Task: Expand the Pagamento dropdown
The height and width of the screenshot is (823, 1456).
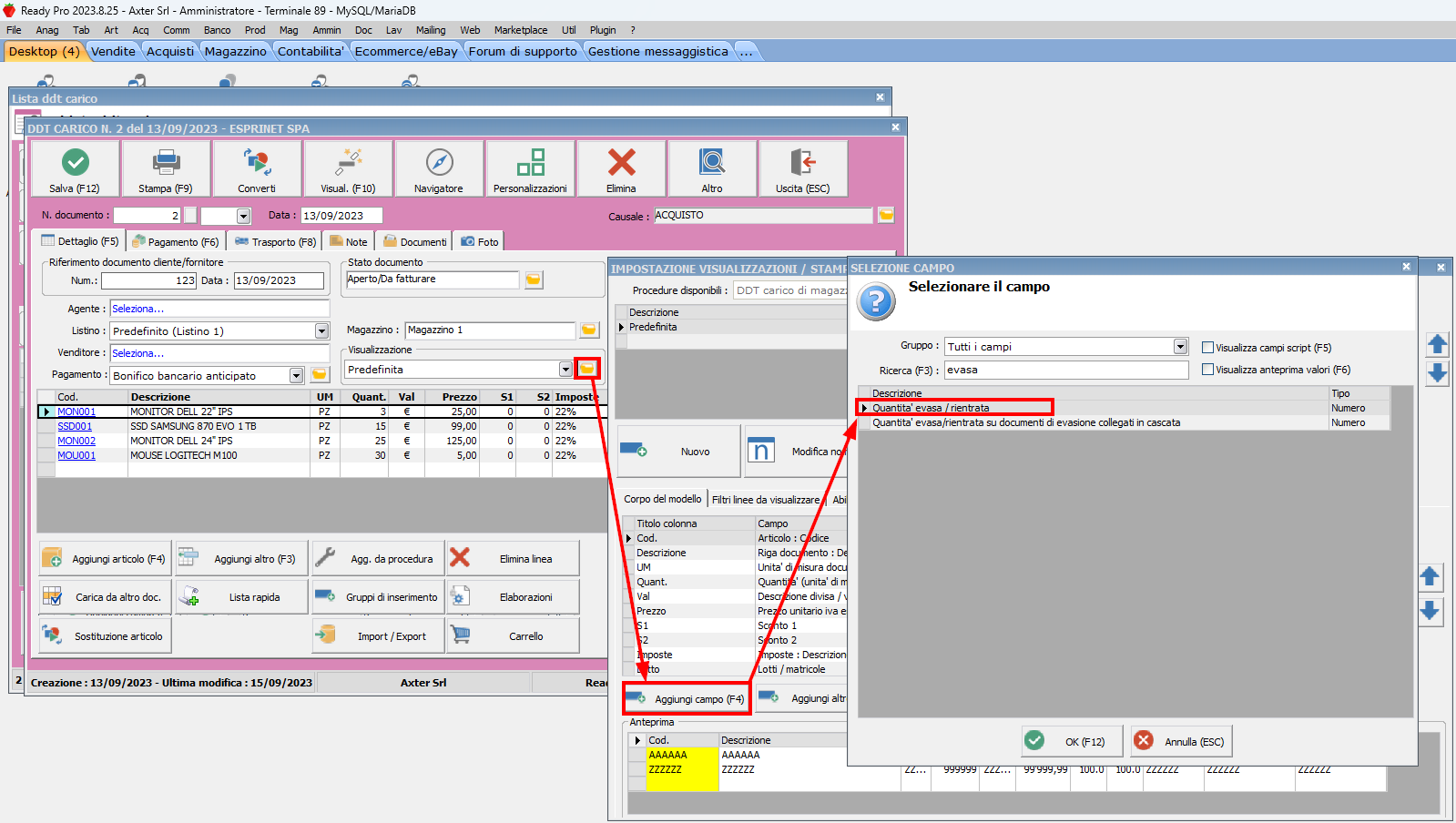Action: point(296,375)
